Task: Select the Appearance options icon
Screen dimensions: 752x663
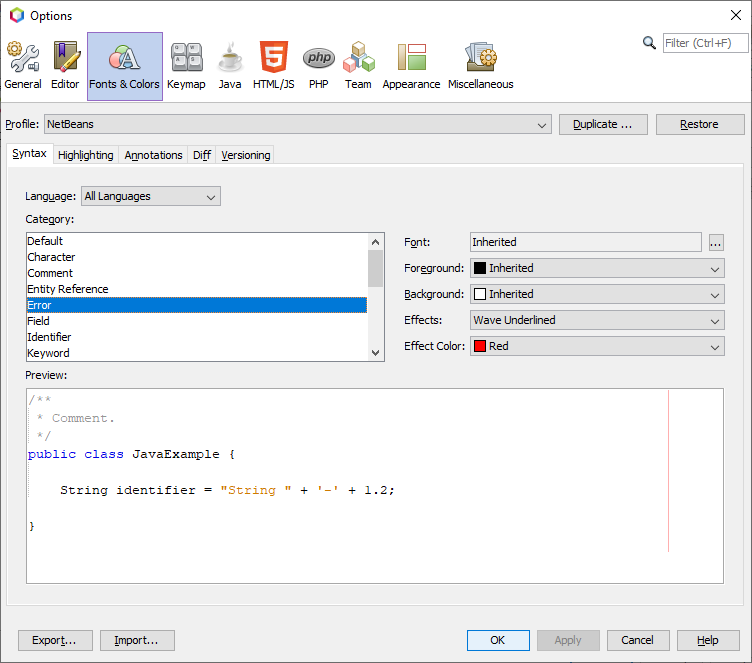Action: coord(411,66)
